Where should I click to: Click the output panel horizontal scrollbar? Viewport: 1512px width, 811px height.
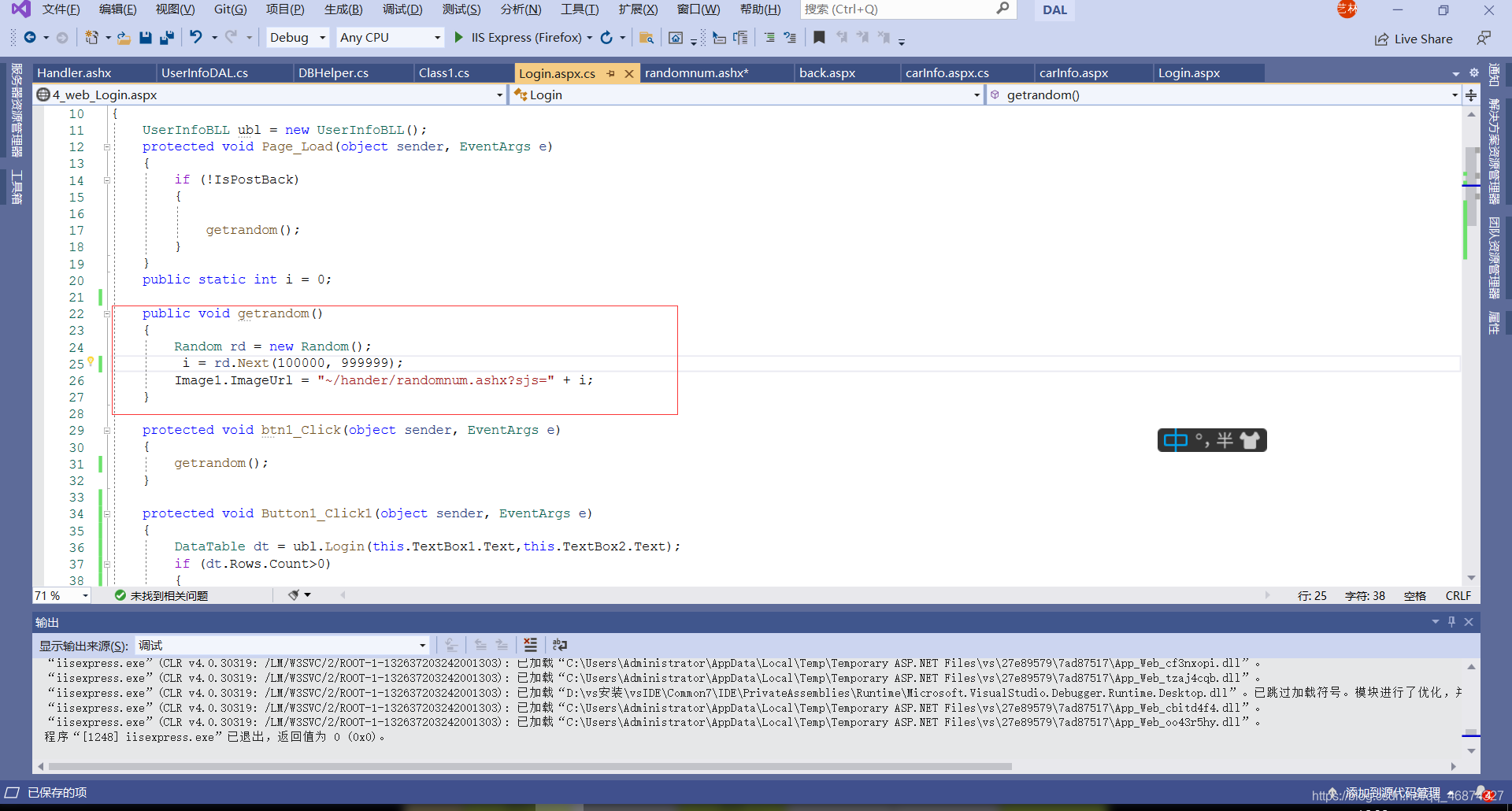tap(530, 766)
